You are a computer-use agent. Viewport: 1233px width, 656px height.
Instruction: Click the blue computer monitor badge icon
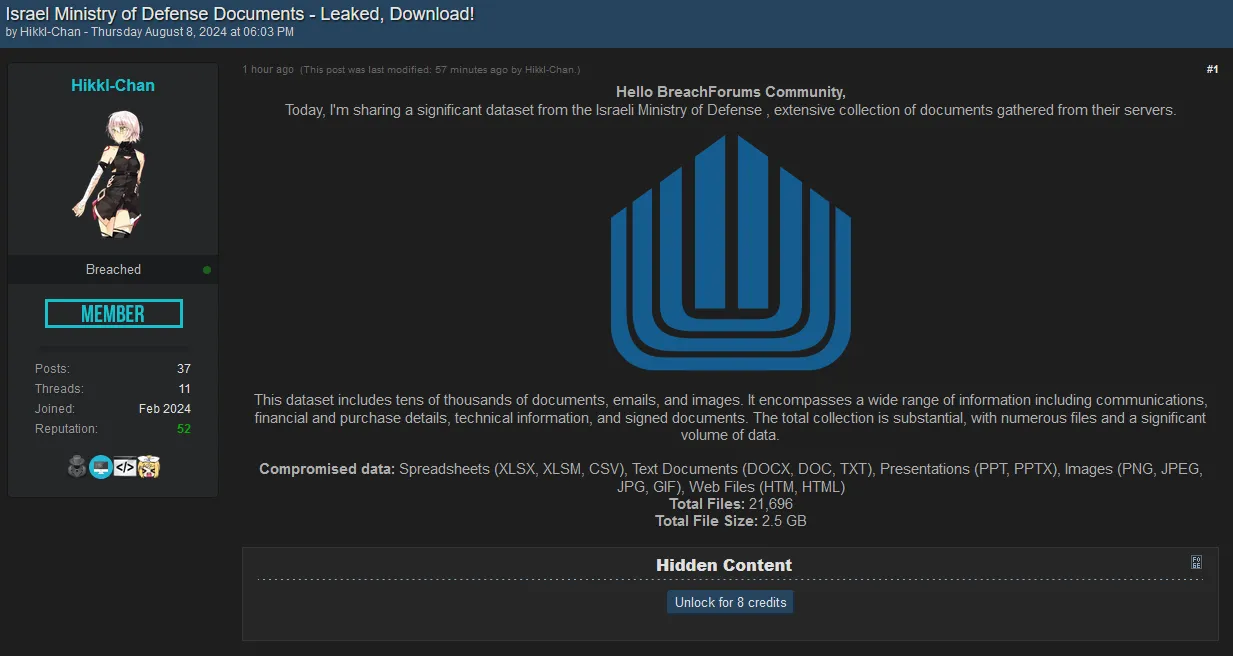pos(101,466)
